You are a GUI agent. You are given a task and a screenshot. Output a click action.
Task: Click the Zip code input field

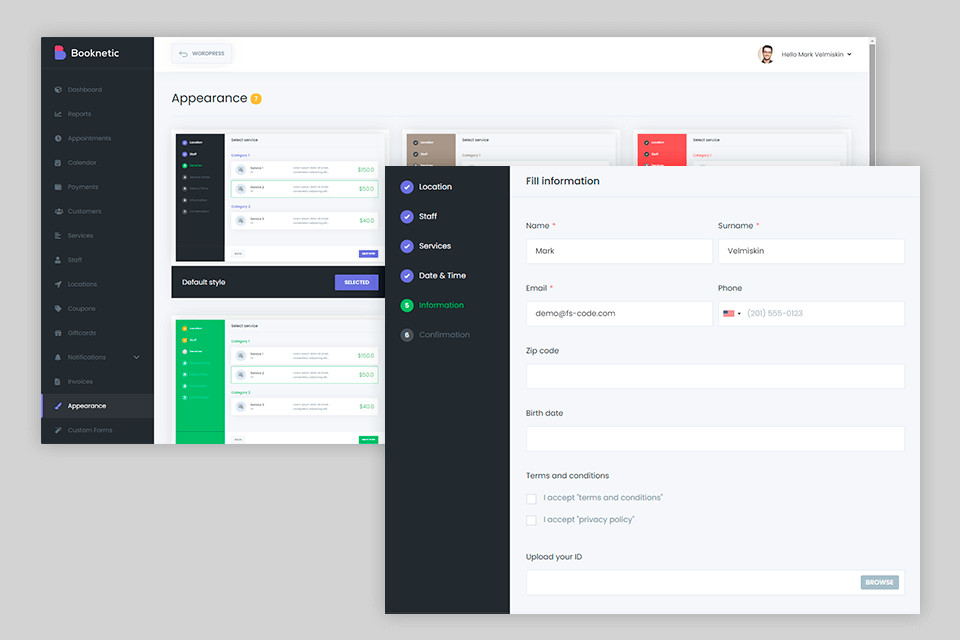tap(715, 376)
